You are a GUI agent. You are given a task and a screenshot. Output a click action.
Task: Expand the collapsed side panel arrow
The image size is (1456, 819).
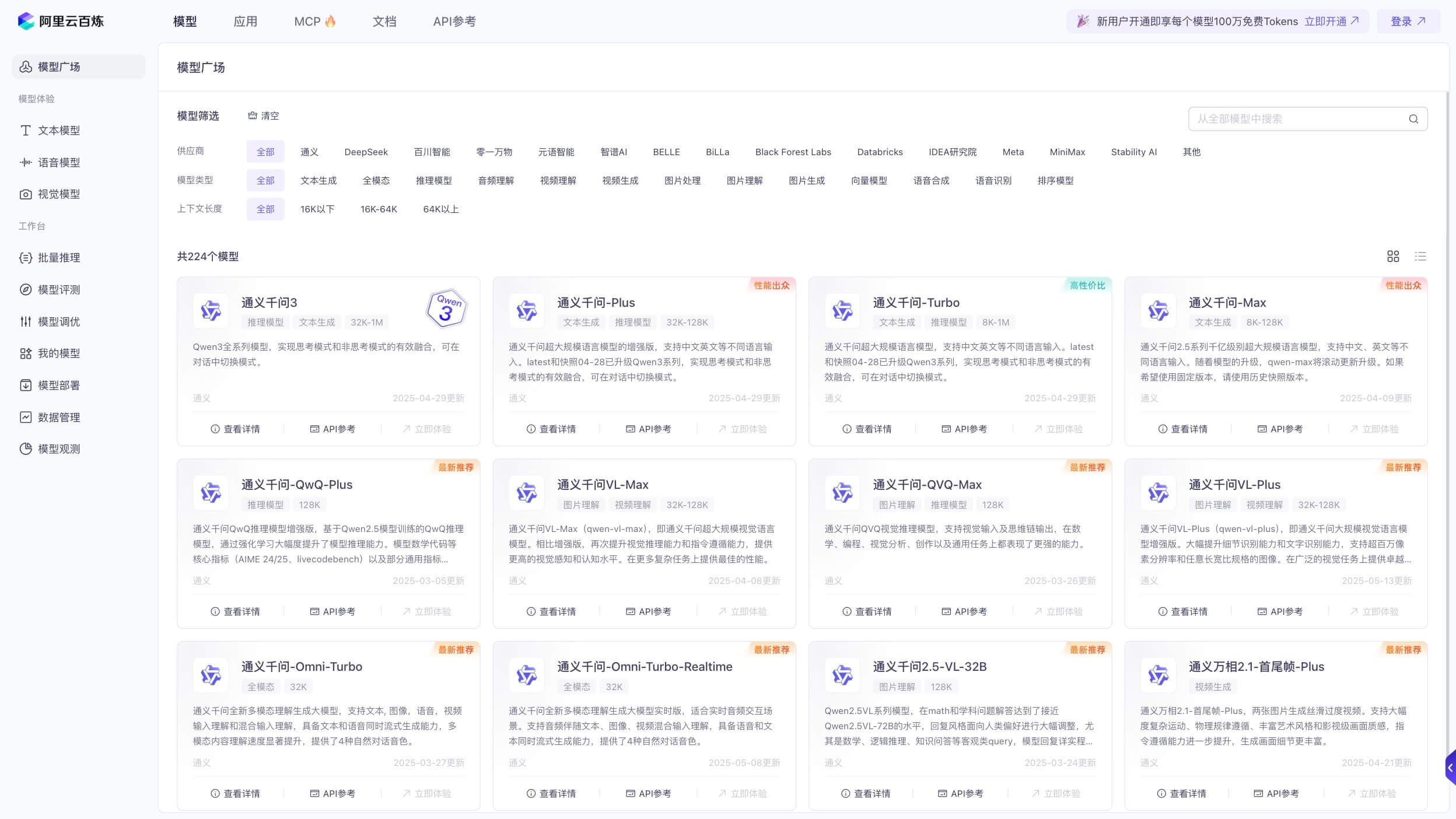coord(1450,768)
